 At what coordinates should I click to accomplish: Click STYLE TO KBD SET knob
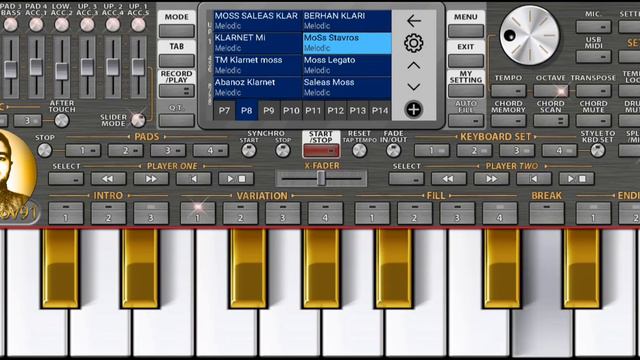598,151
